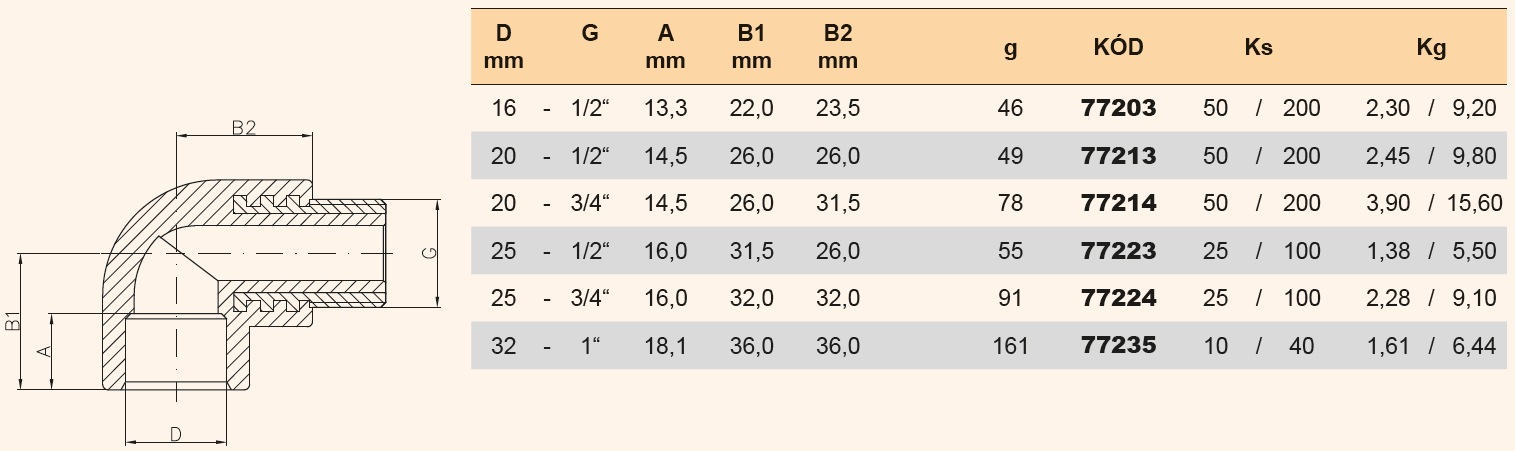
Task: Click the Ks column header
Action: [1258, 47]
